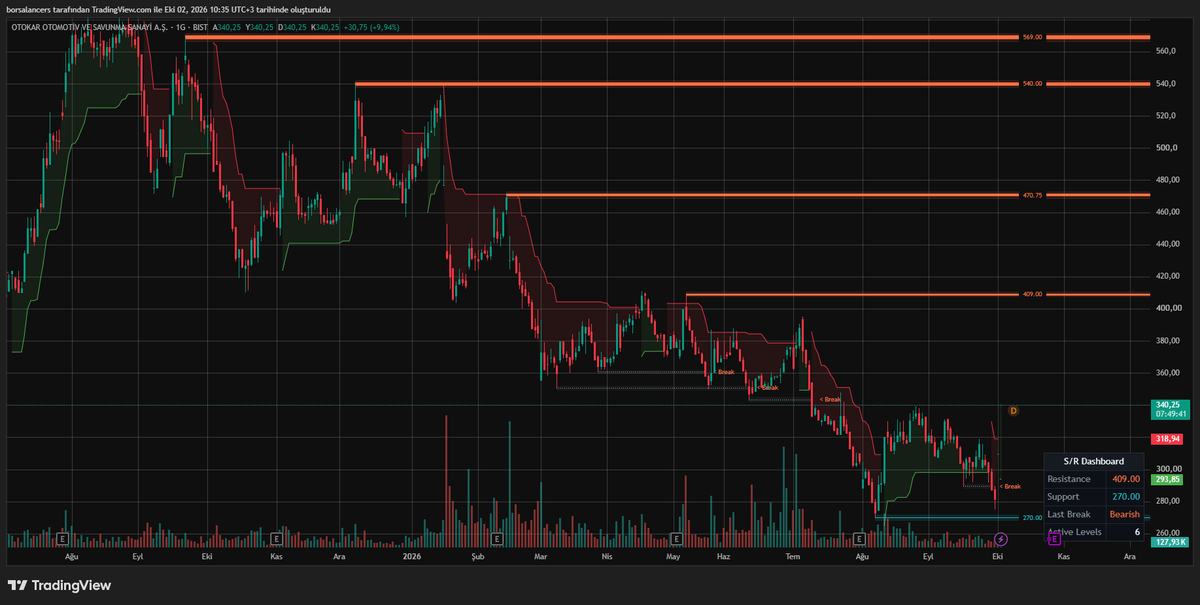Click the Break label beside the S/R Dashboard

[1011, 486]
